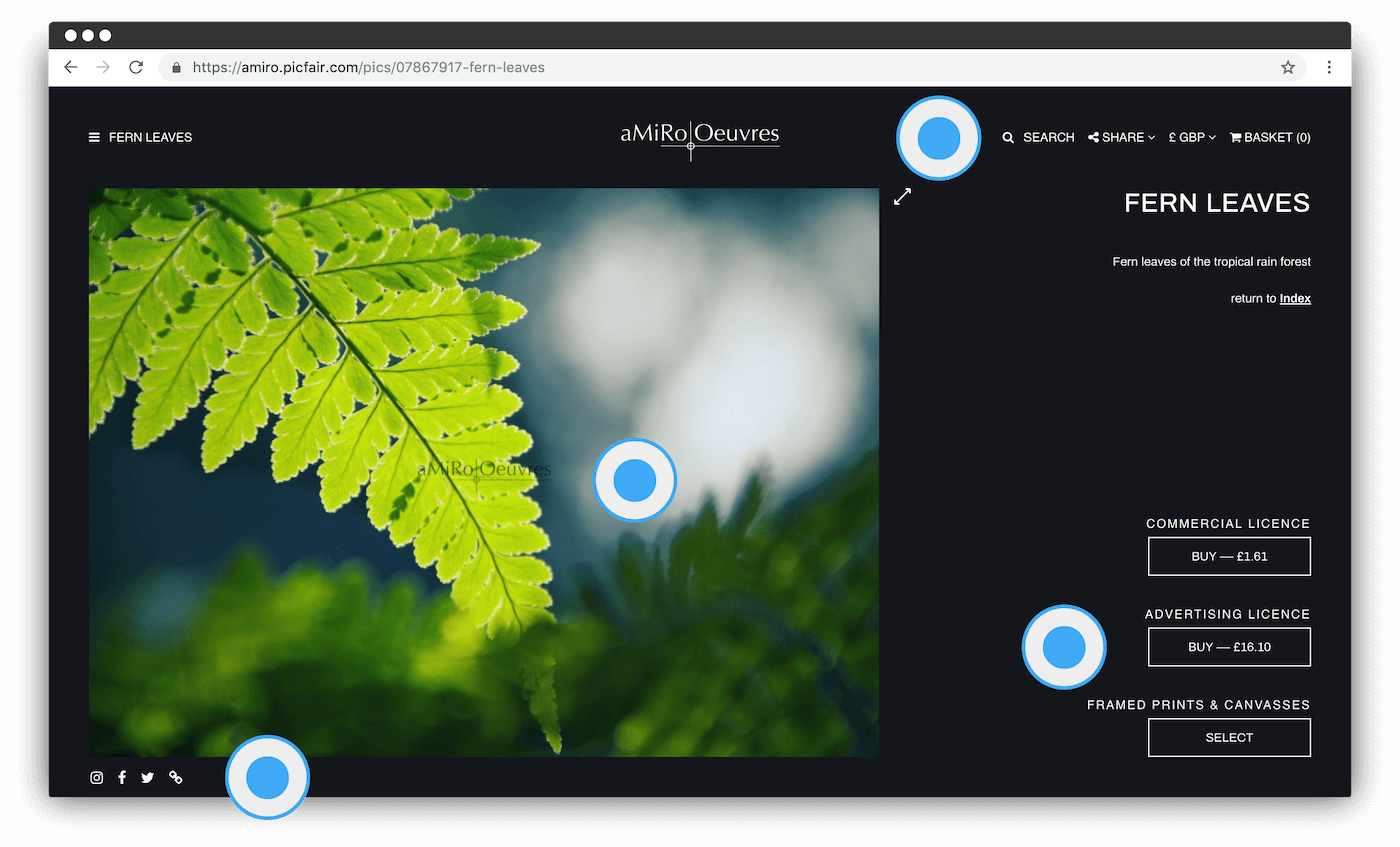Buy the Commercial Licence for £1.61
1400x847 pixels.
[1229, 556]
